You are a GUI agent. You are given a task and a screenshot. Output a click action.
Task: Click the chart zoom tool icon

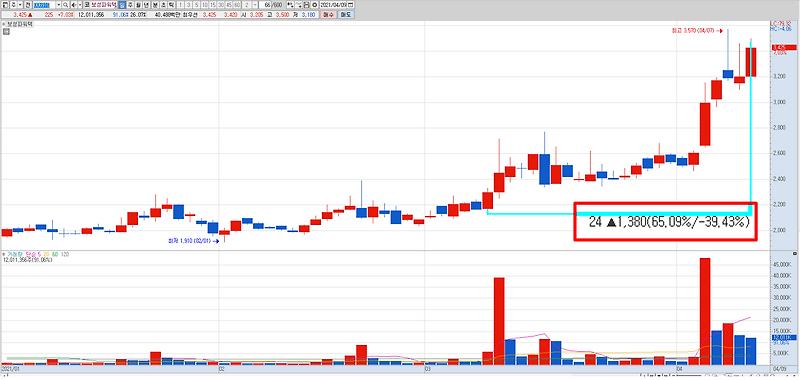(x=298, y=5)
